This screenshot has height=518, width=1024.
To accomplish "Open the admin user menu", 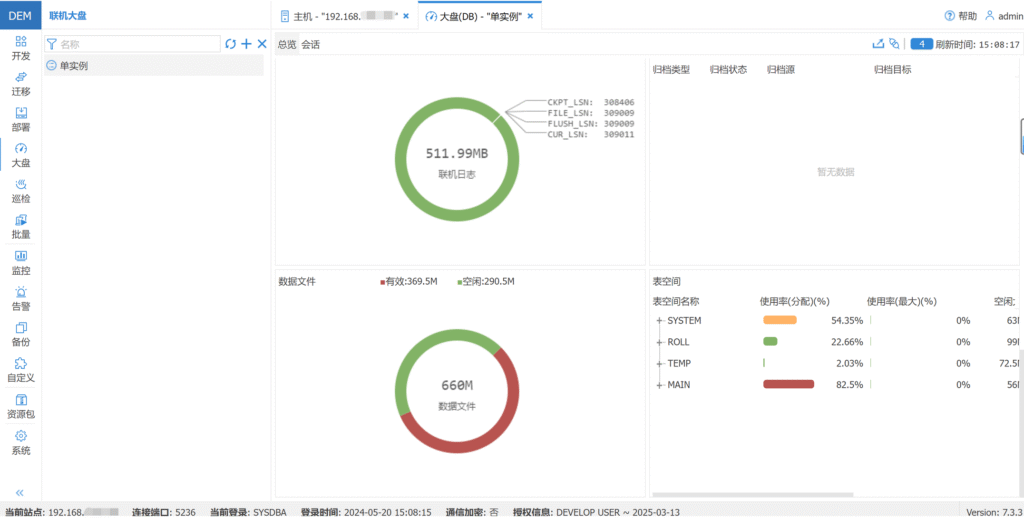I will 1004,16.
